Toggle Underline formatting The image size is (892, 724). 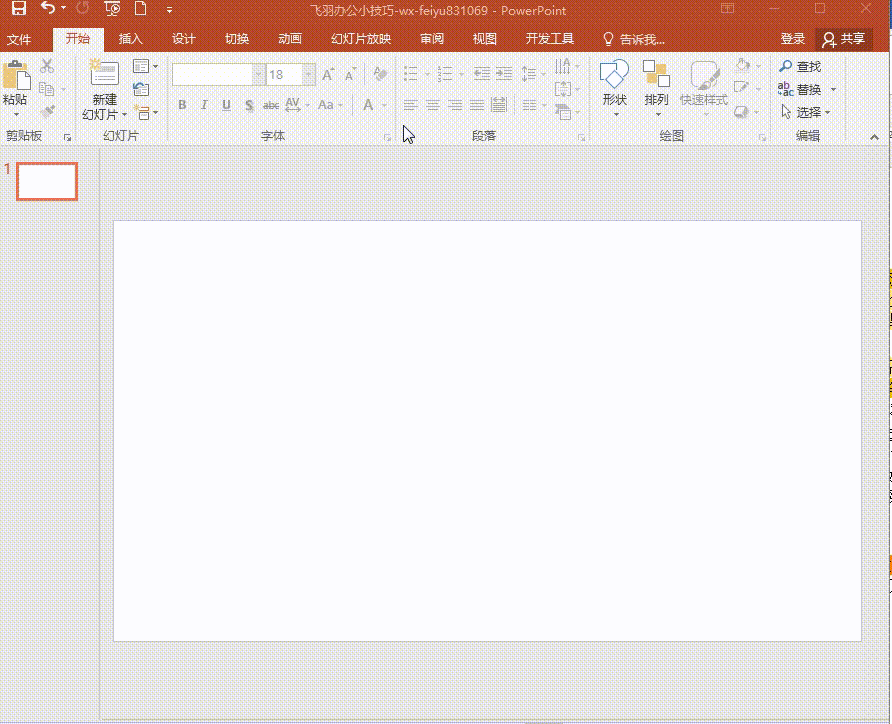pyautogui.click(x=226, y=105)
